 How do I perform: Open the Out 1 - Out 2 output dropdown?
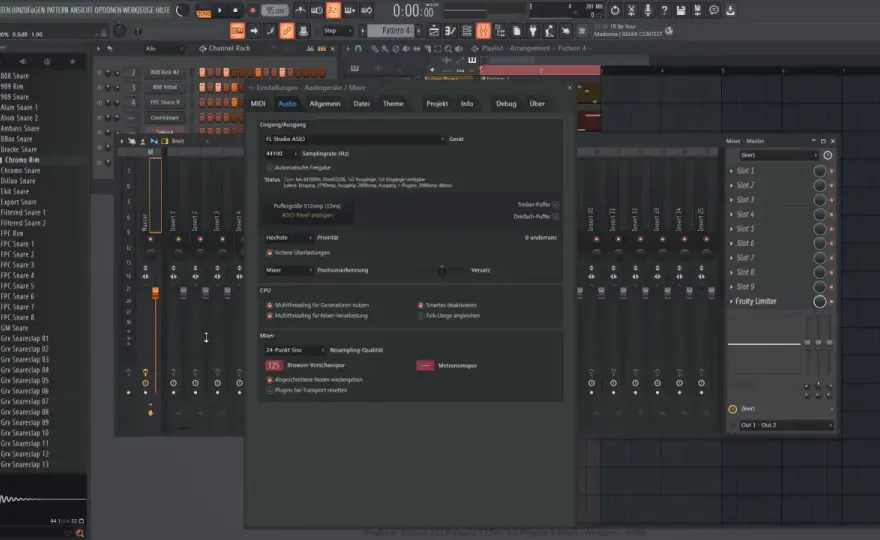786,425
